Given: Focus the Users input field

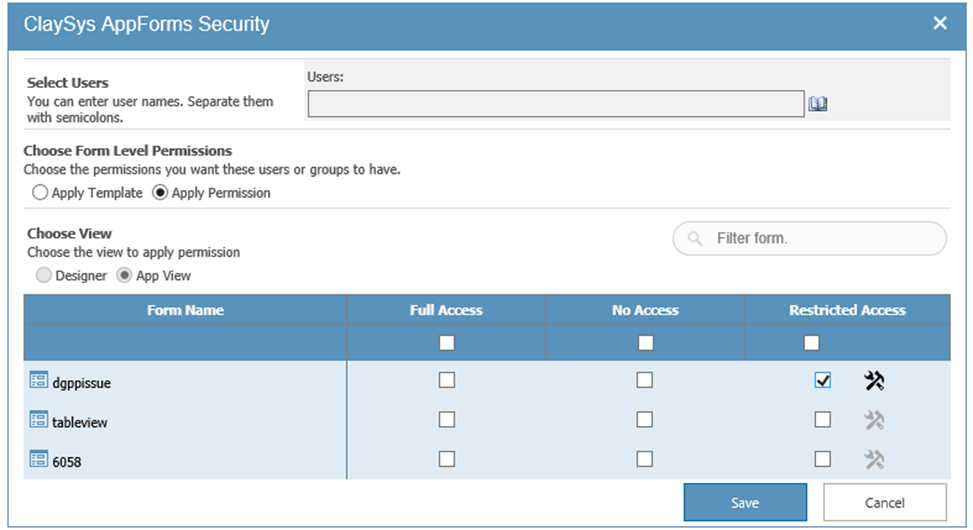Looking at the screenshot, I should [x=556, y=104].
